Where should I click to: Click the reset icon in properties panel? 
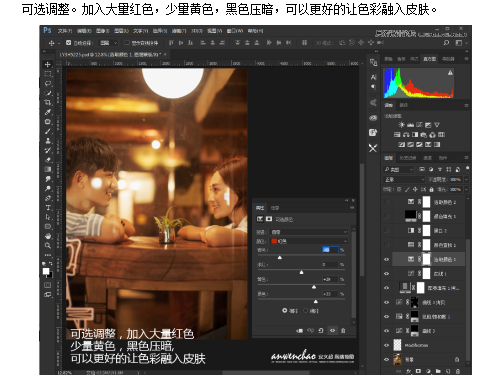321,330
